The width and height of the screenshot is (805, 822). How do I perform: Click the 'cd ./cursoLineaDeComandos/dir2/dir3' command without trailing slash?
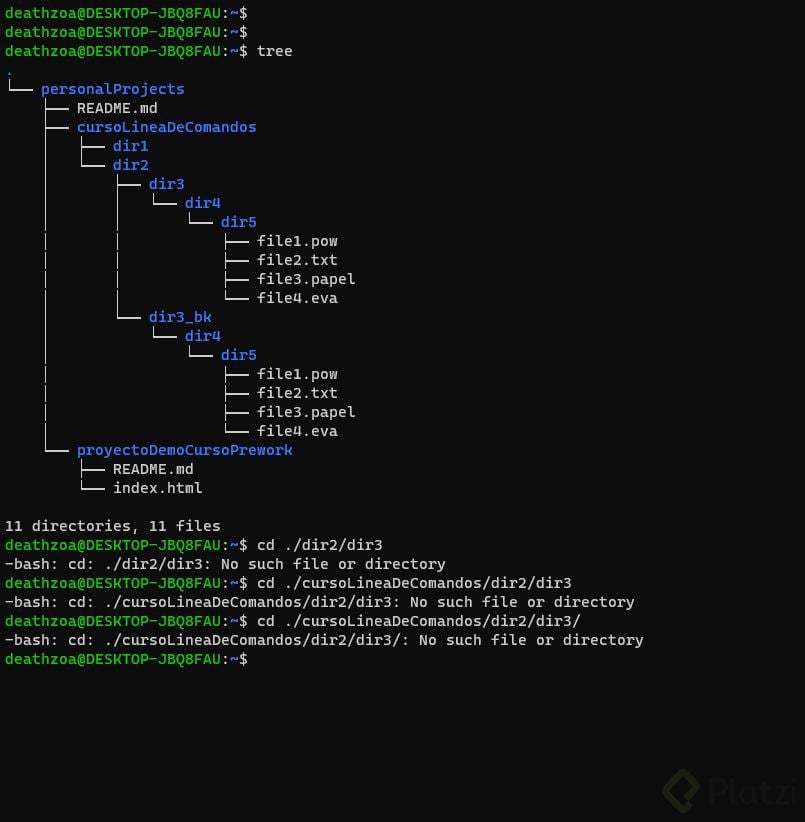(414, 583)
